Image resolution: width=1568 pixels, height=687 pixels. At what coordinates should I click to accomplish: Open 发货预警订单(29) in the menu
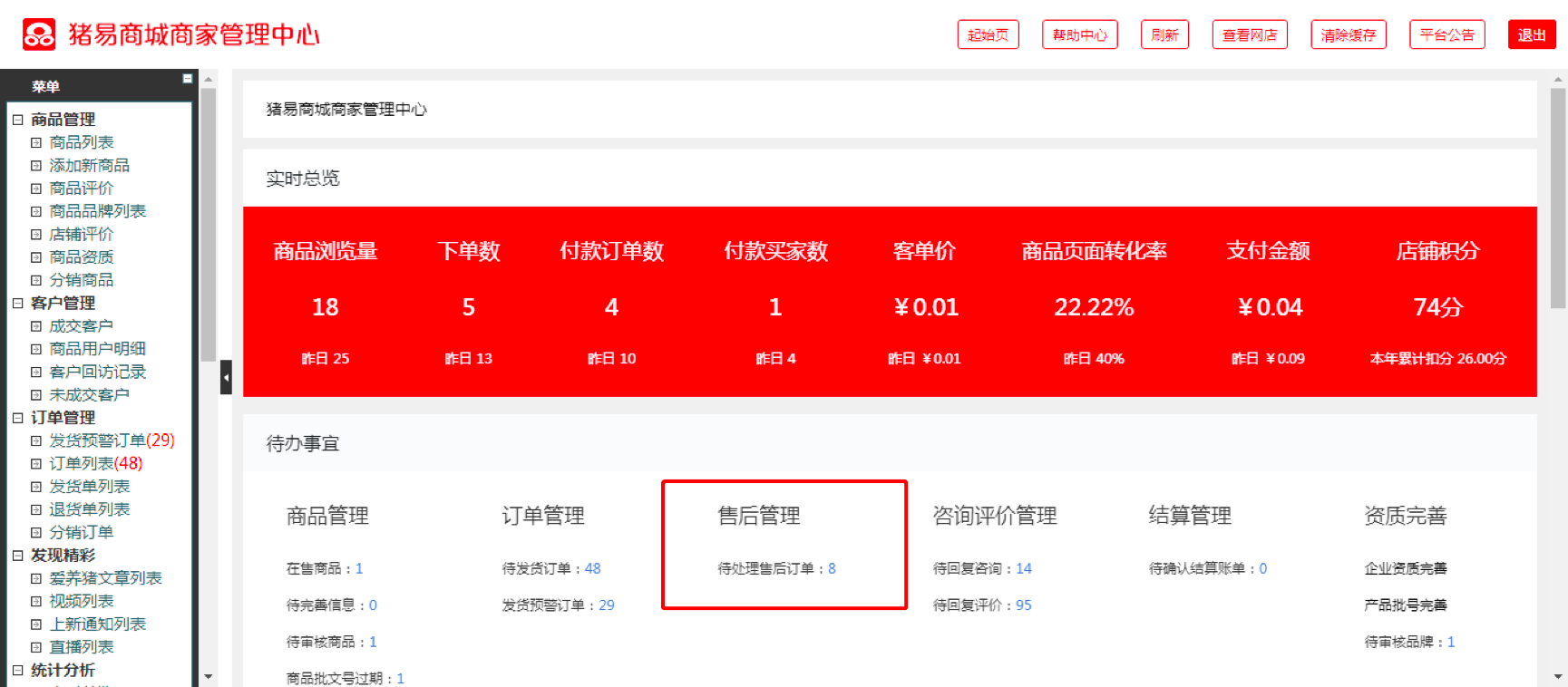pyautogui.click(x=112, y=440)
